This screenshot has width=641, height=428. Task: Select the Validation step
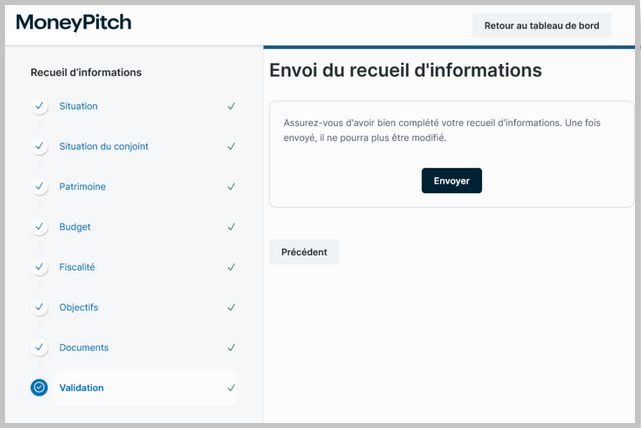tap(81, 388)
